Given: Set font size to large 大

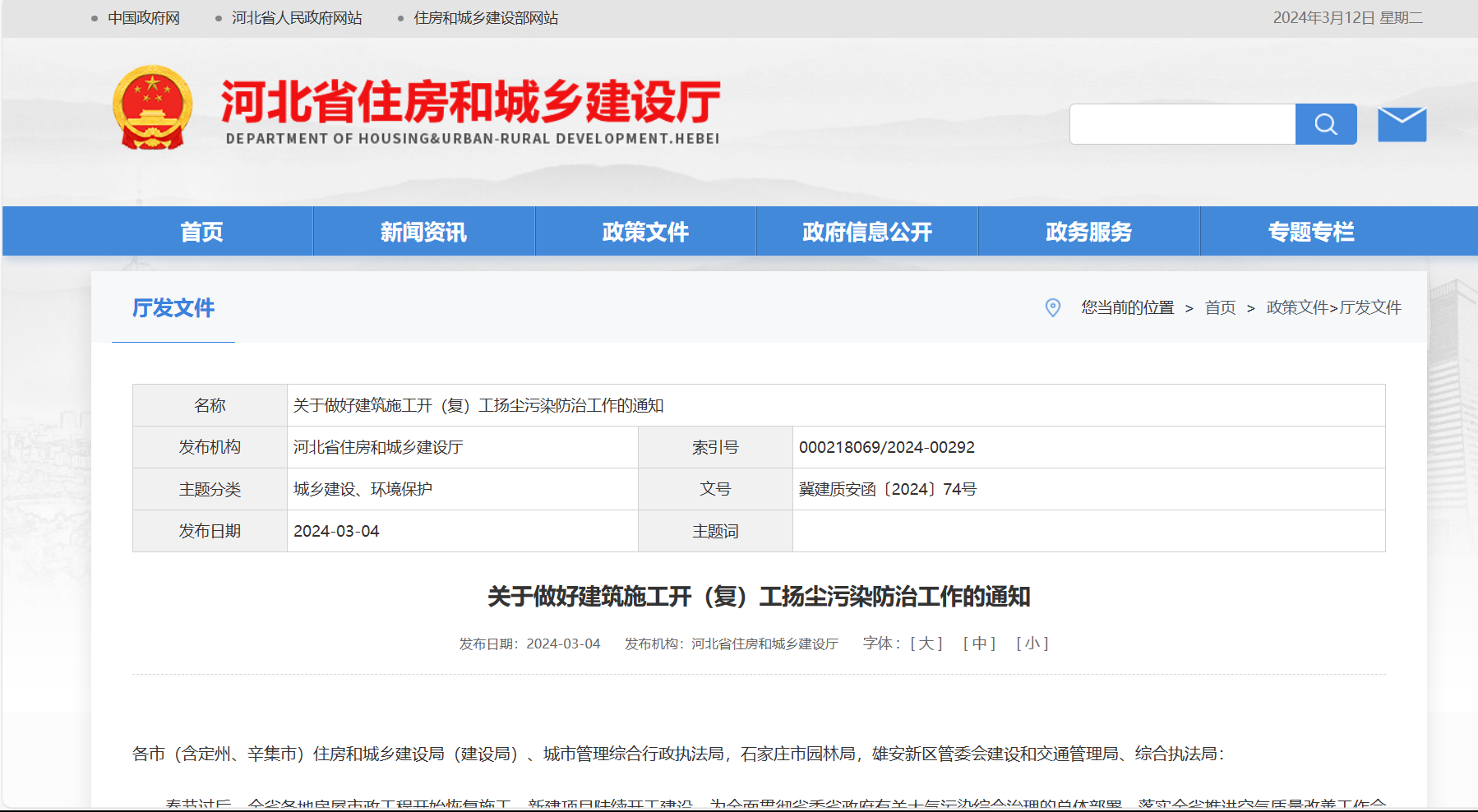Looking at the screenshot, I should (926, 644).
